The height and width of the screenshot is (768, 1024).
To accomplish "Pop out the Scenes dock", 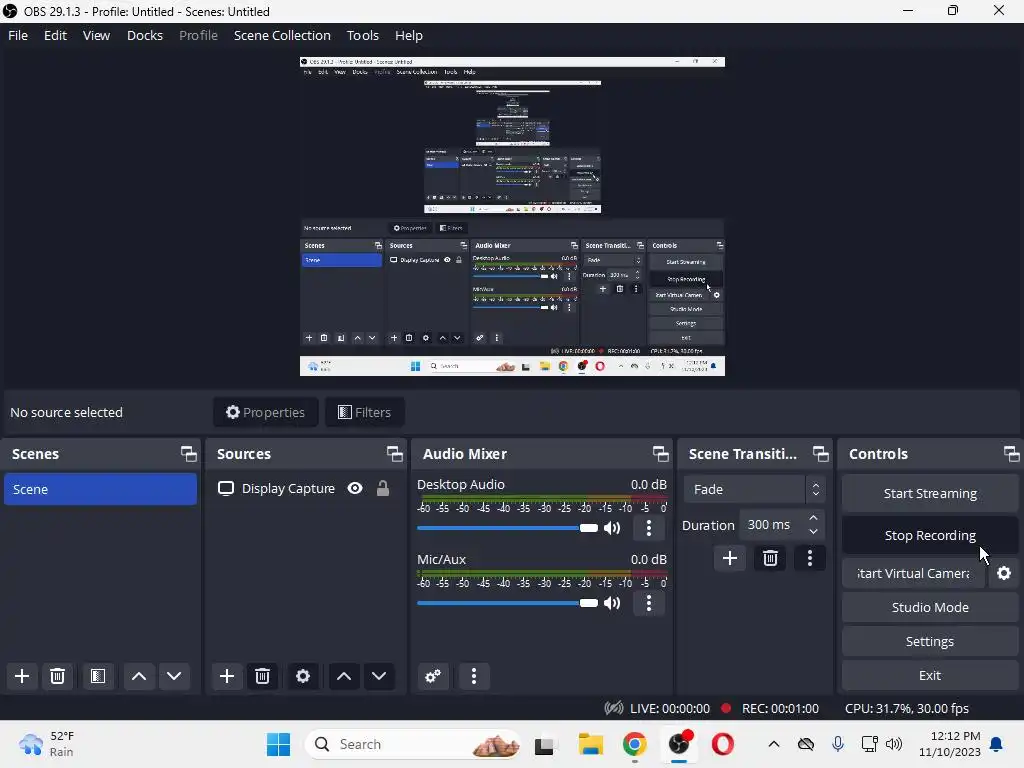I will tap(189, 454).
